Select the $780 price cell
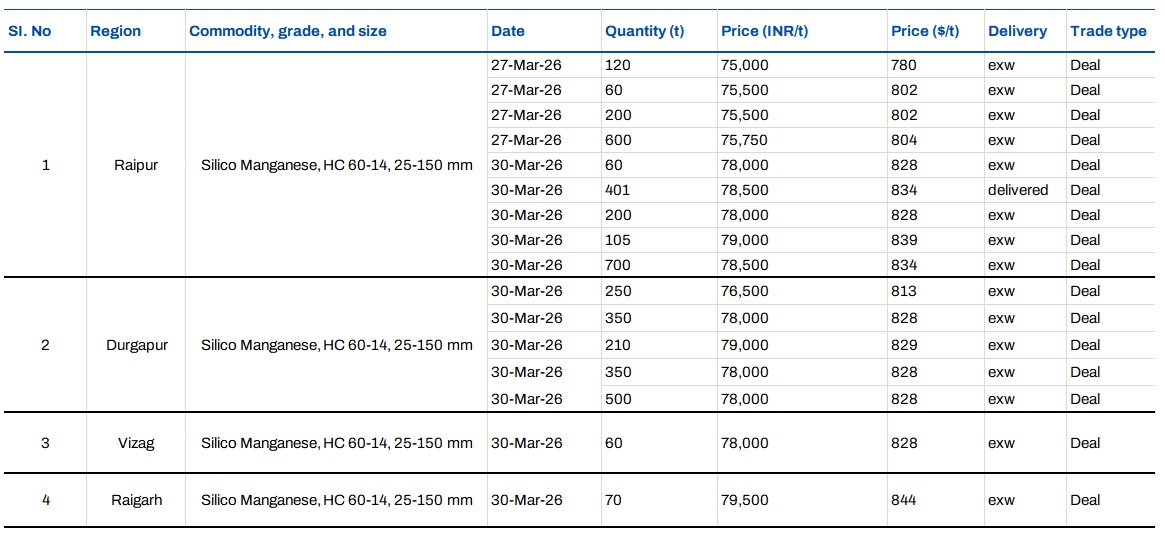Viewport: 1165px width, 541px height. 903,65
